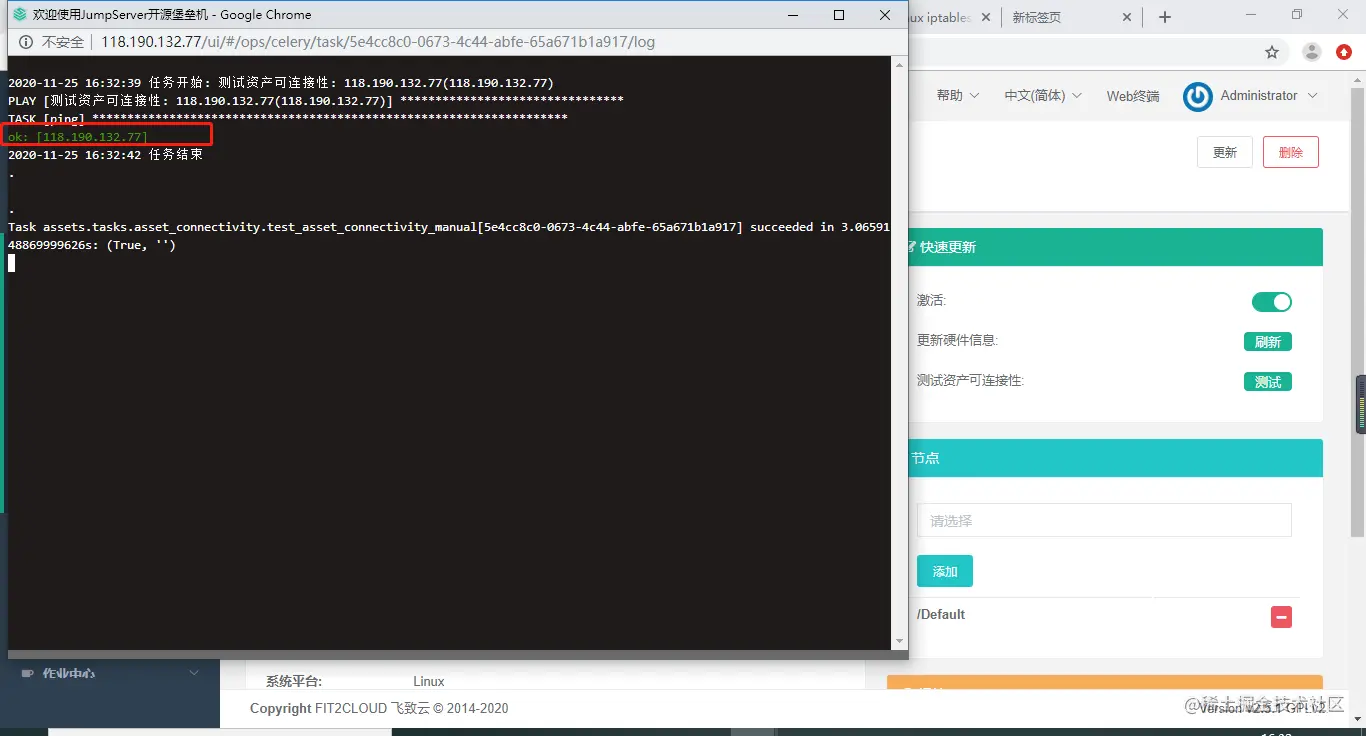Click the log scrollbar down arrow
Image resolution: width=1366 pixels, height=736 pixels.
pos(900,641)
